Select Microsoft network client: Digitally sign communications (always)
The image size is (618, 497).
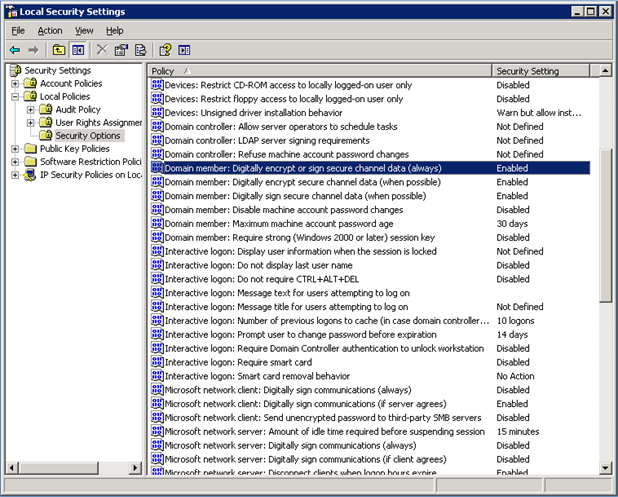coord(288,390)
